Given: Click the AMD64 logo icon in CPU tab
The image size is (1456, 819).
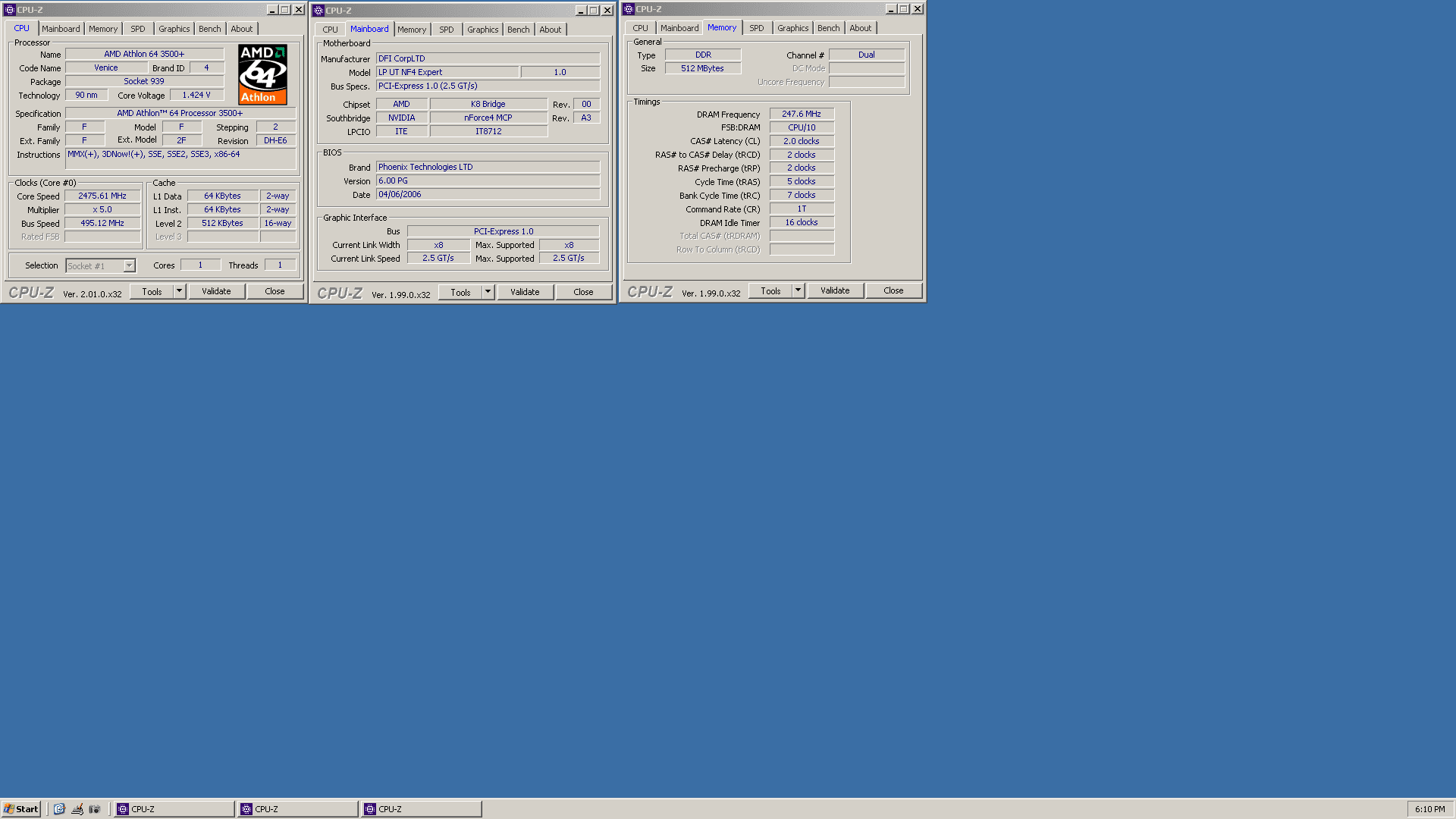Looking at the screenshot, I should [x=263, y=76].
